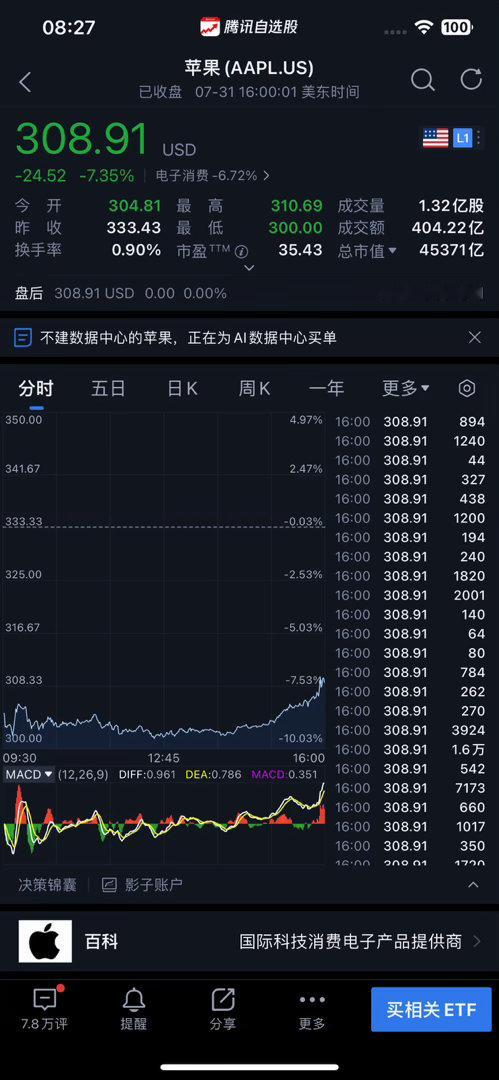Open the 7.8万评 comments icon

(45, 1008)
